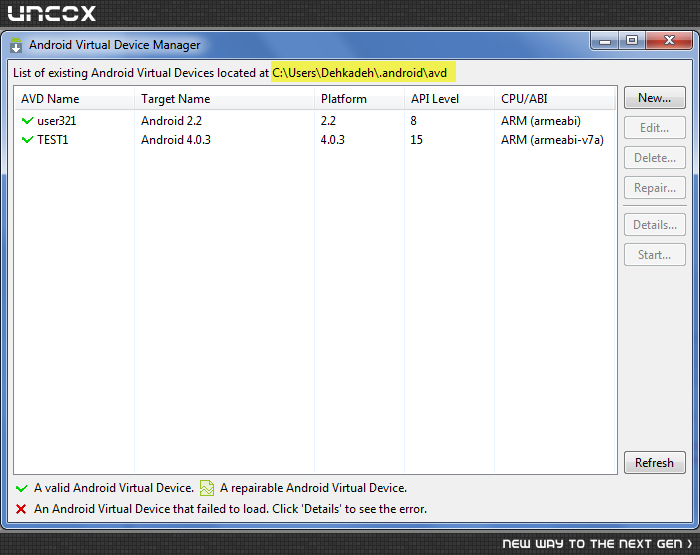This screenshot has height=555, width=700.
Task: Click the 2.2 platform cell
Action: pos(328,121)
